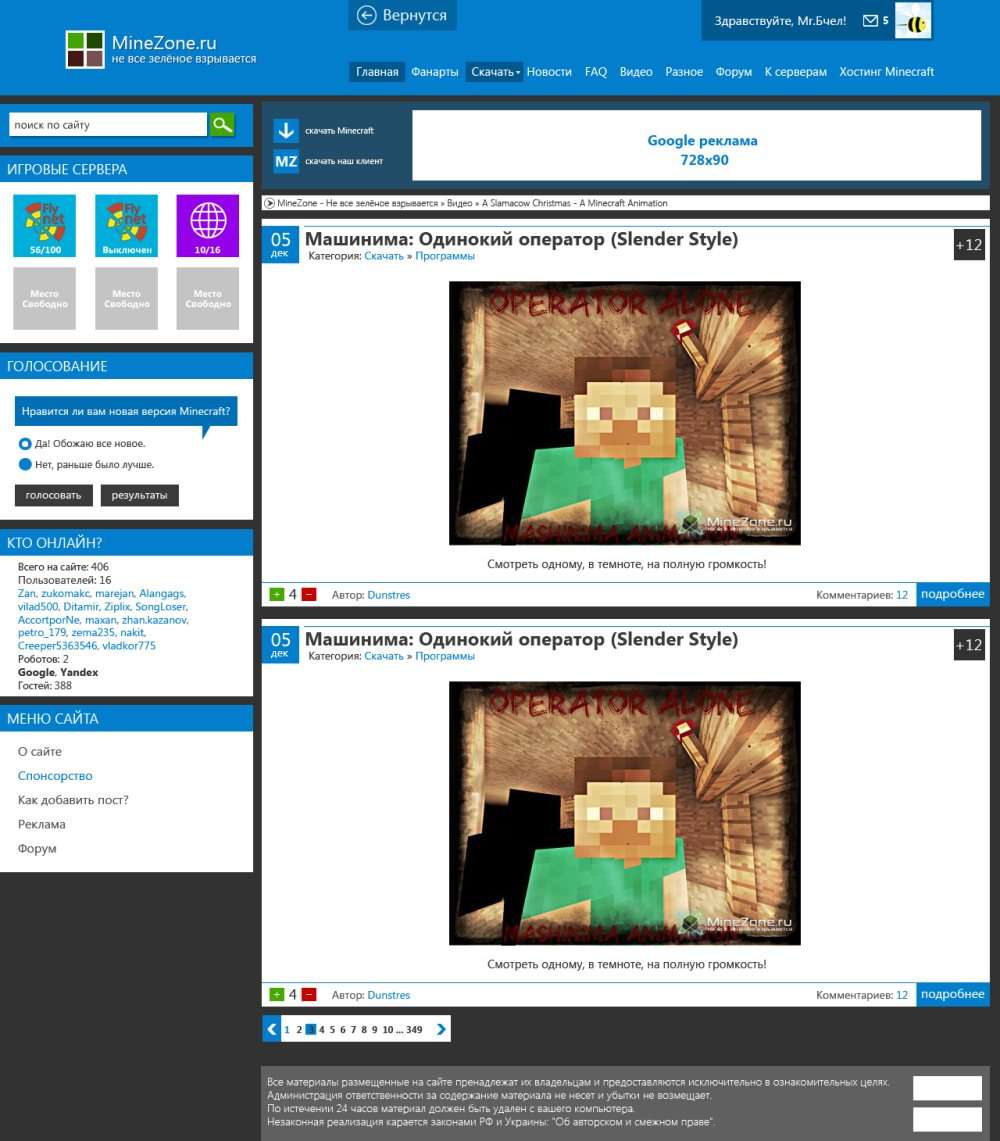Viewport: 1000px width, 1141px height.
Task: Open the Форум item in top navigation
Action: pyautogui.click(x=734, y=72)
